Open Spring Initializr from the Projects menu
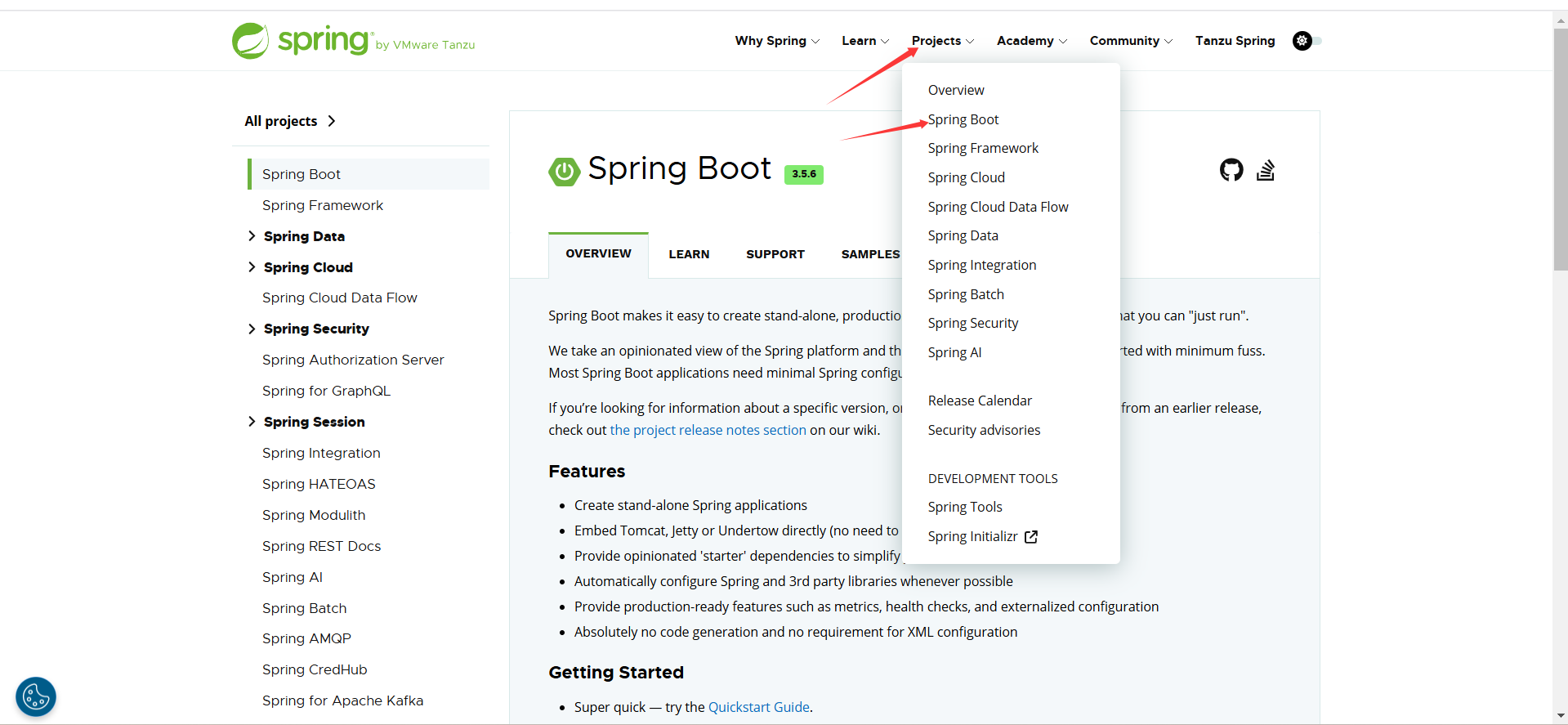 click(972, 536)
